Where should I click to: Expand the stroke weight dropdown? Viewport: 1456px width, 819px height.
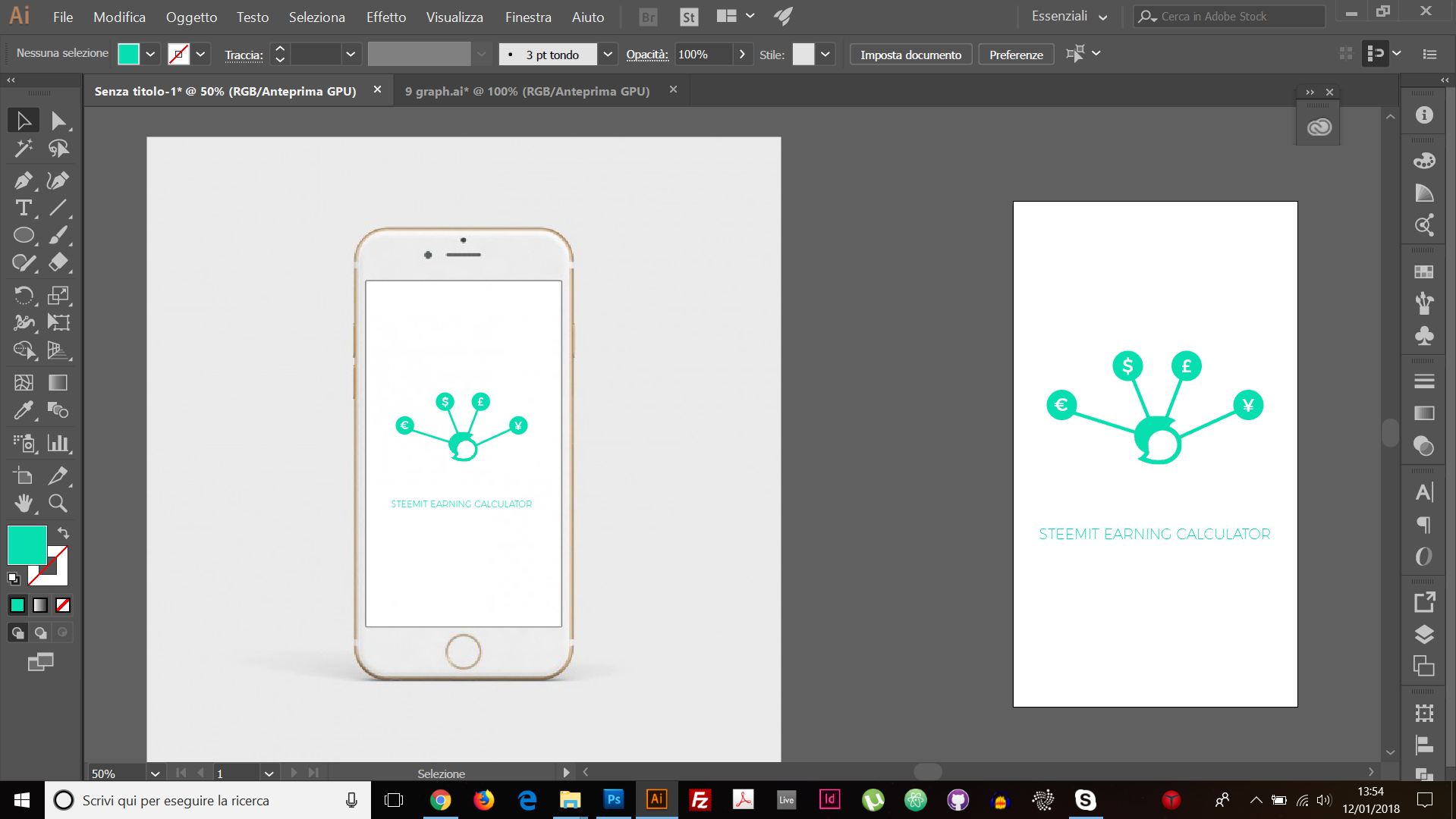pos(350,54)
